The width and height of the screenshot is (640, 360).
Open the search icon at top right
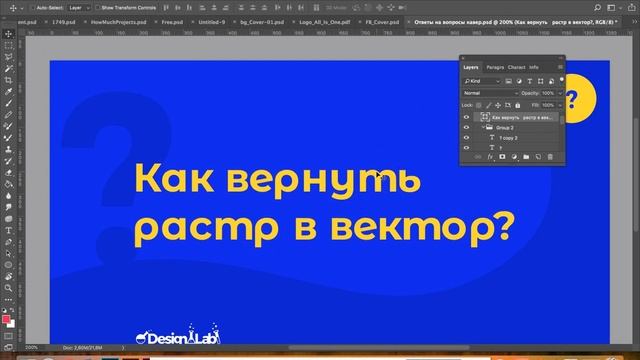(x=598, y=7)
